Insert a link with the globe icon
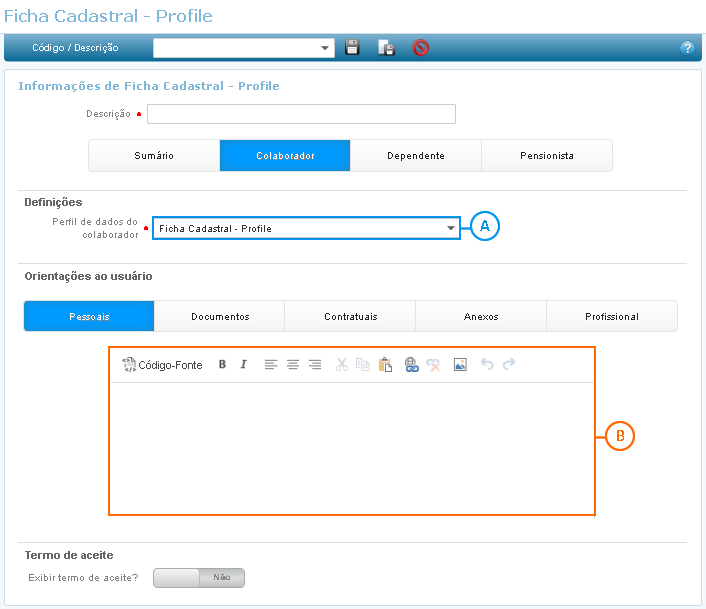 [411, 365]
